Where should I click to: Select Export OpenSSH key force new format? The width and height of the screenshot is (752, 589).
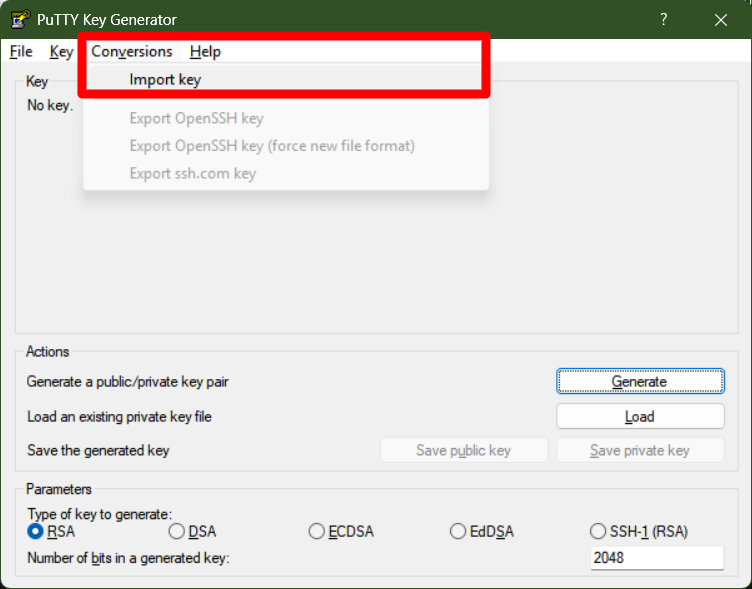(x=286, y=146)
